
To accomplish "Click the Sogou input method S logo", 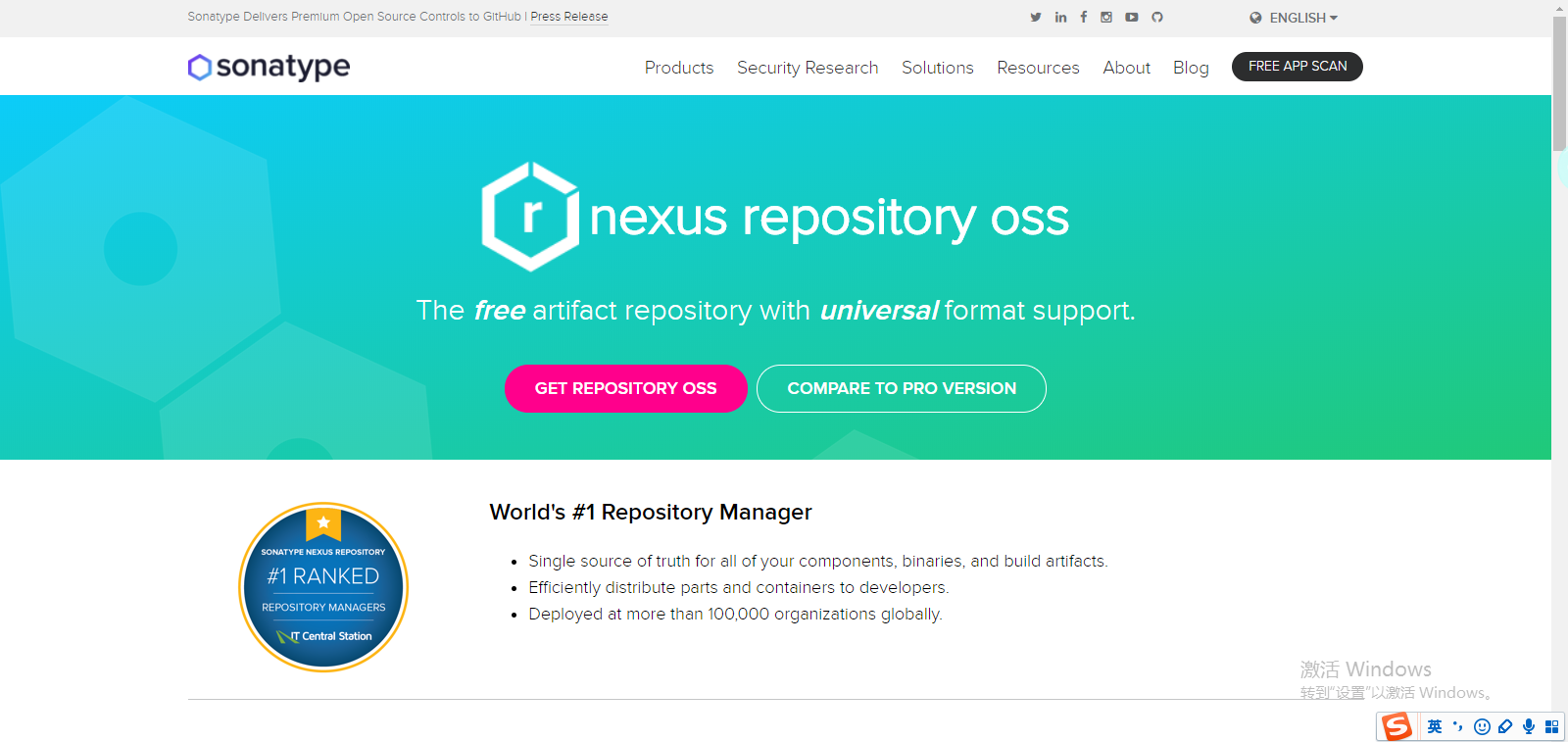I will tap(1396, 726).
